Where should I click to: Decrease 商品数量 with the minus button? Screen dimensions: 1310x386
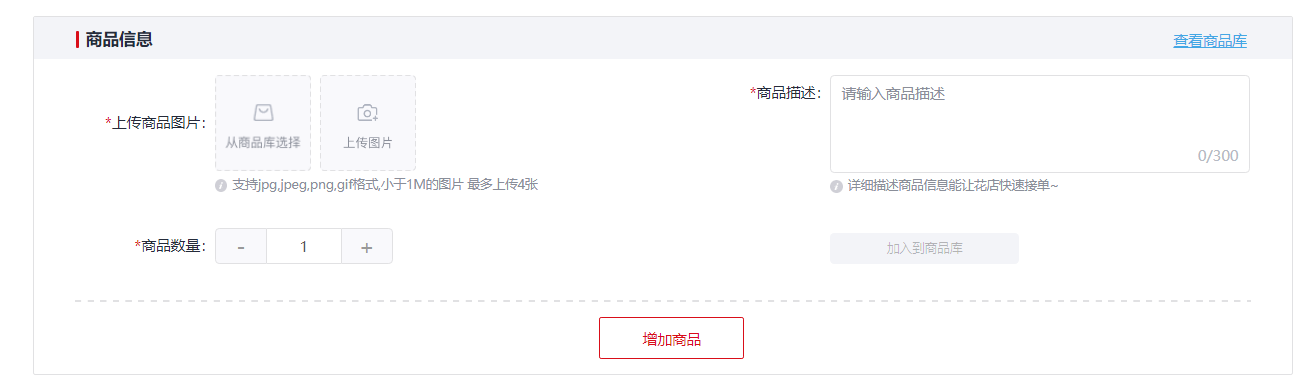[241, 247]
